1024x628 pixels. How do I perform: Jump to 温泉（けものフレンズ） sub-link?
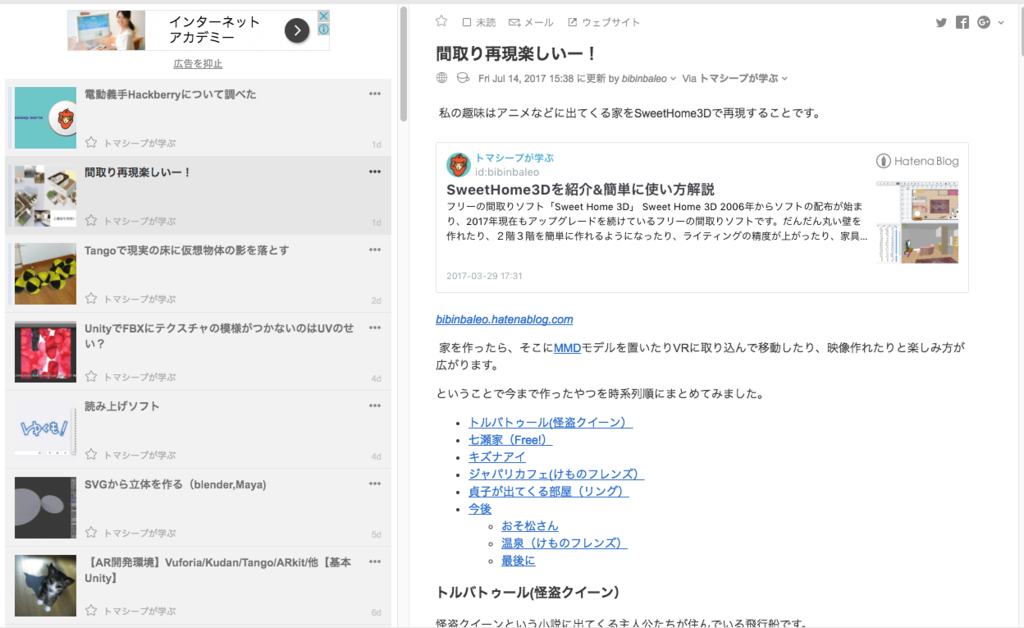[x=564, y=543]
